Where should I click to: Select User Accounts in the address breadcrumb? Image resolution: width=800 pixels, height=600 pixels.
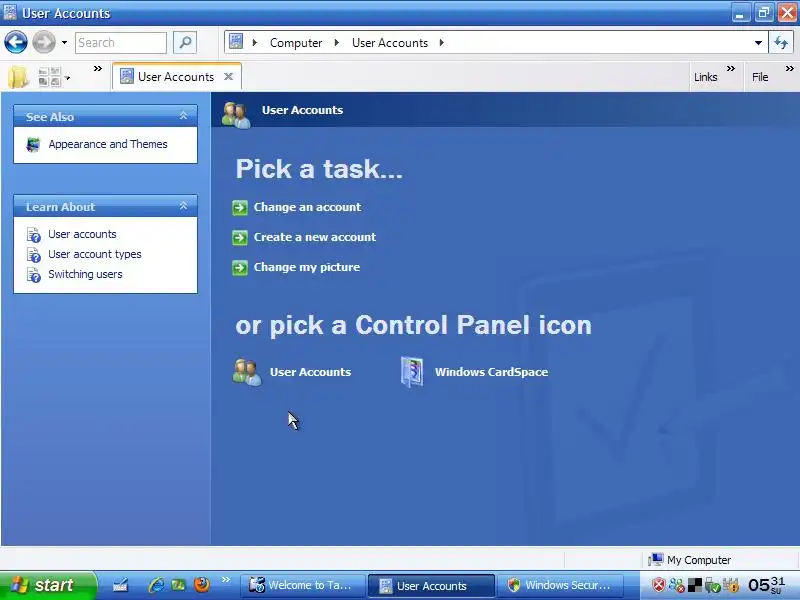tap(390, 43)
